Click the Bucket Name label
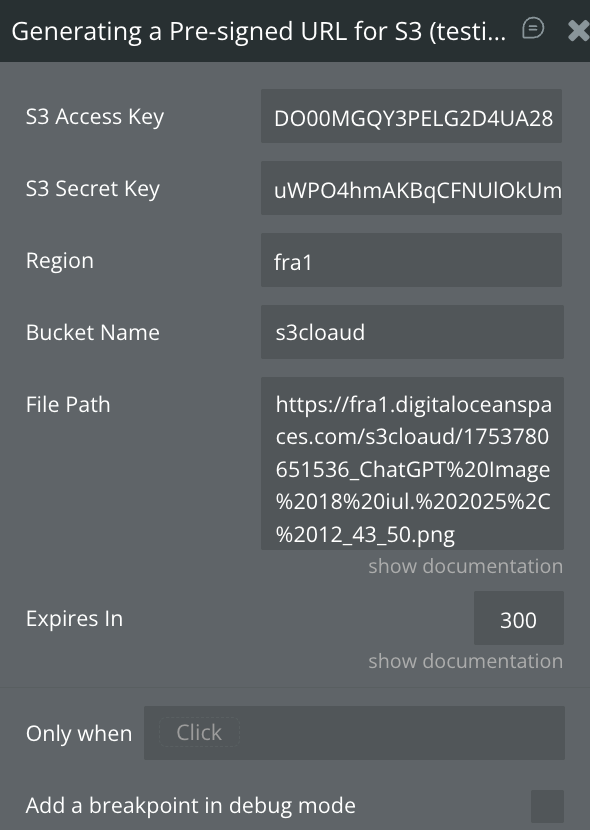The height and width of the screenshot is (830, 590). [x=93, y=332]
